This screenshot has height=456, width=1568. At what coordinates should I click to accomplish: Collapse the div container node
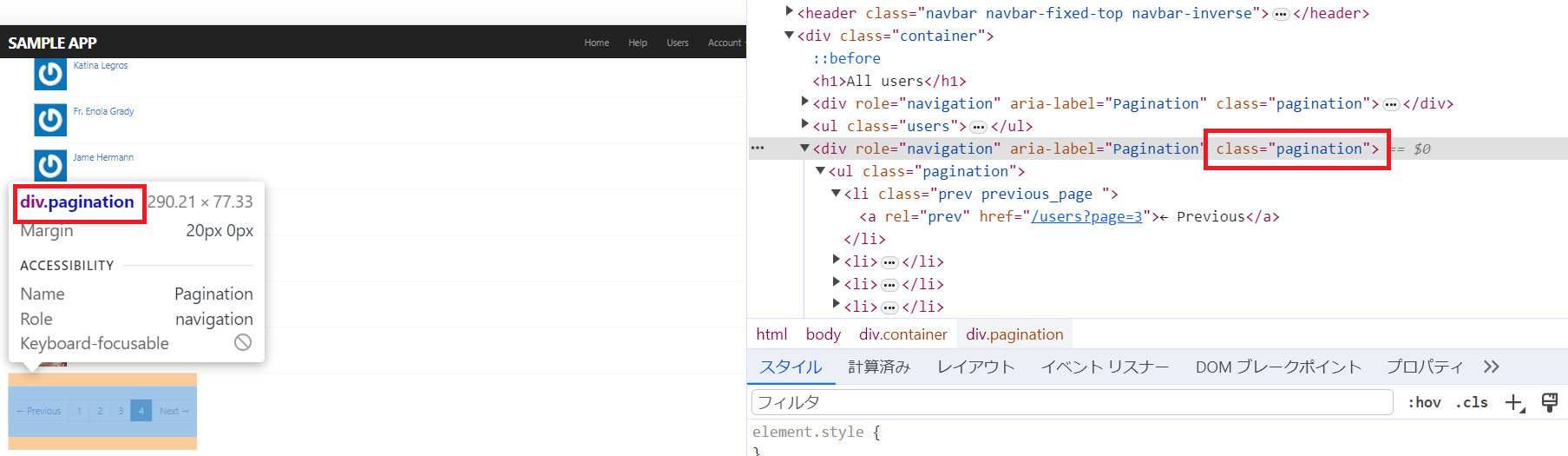coord(790,36)
